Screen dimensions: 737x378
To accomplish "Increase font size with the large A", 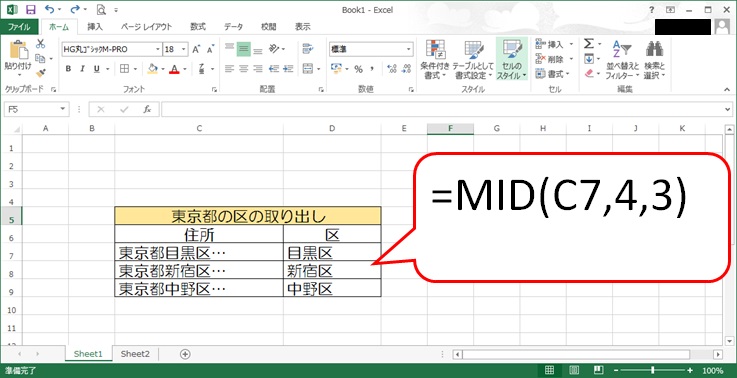I will point(196,49).
